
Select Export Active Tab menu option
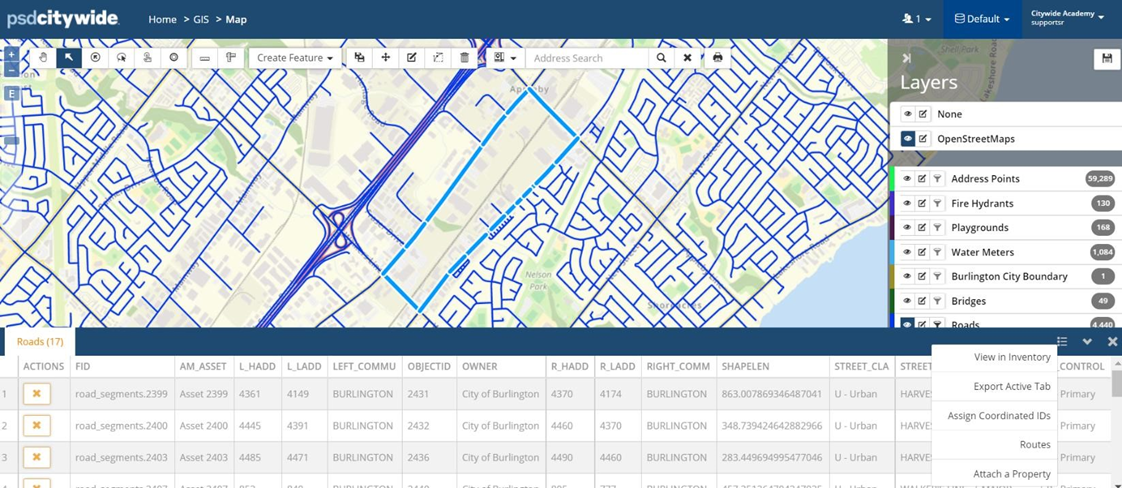1011,386
